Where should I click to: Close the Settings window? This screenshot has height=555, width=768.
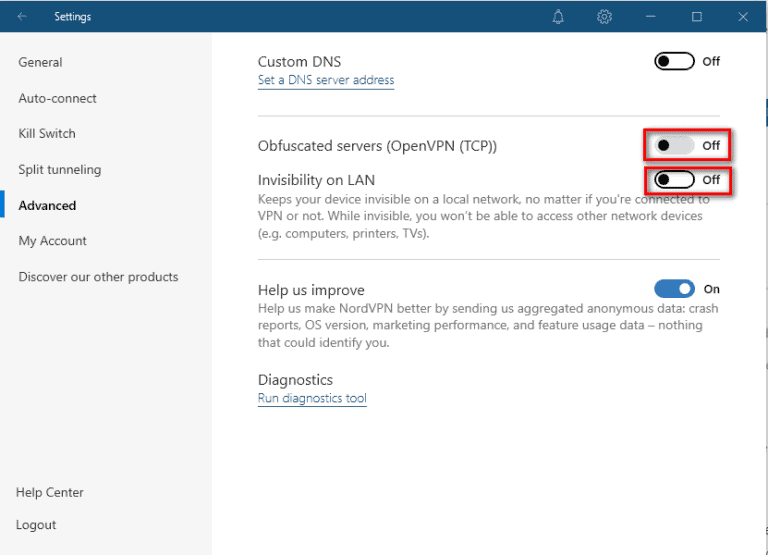pos(743,16)
